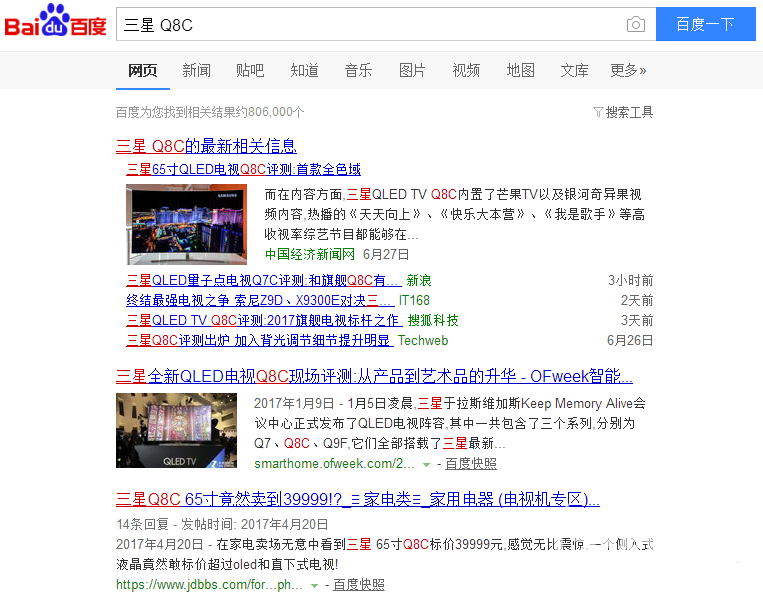Go to the 知道 tab
The width and height of the screenshot is (763, 602).
pyautogui.click(x=304, y=71)
